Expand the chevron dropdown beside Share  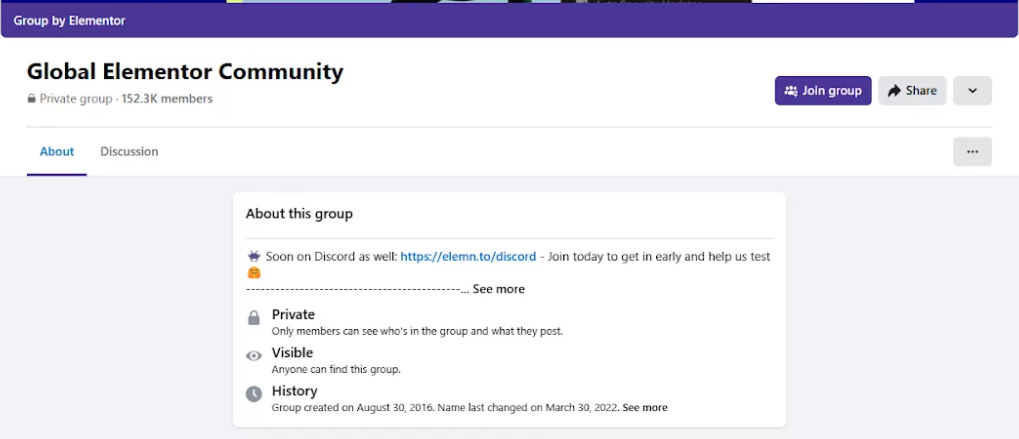click(x=971, y=91)
